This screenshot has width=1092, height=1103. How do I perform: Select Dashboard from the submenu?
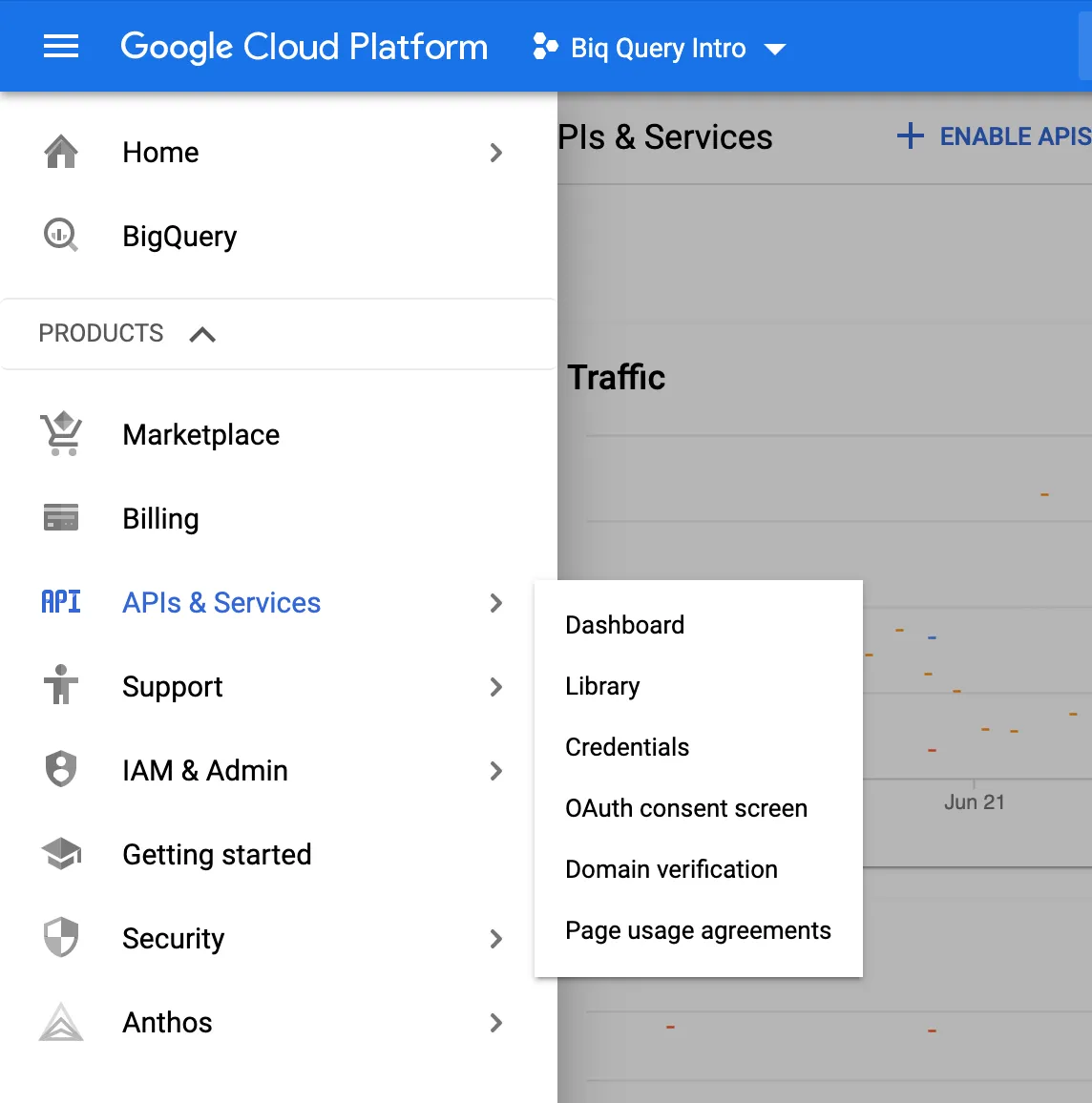625,625
